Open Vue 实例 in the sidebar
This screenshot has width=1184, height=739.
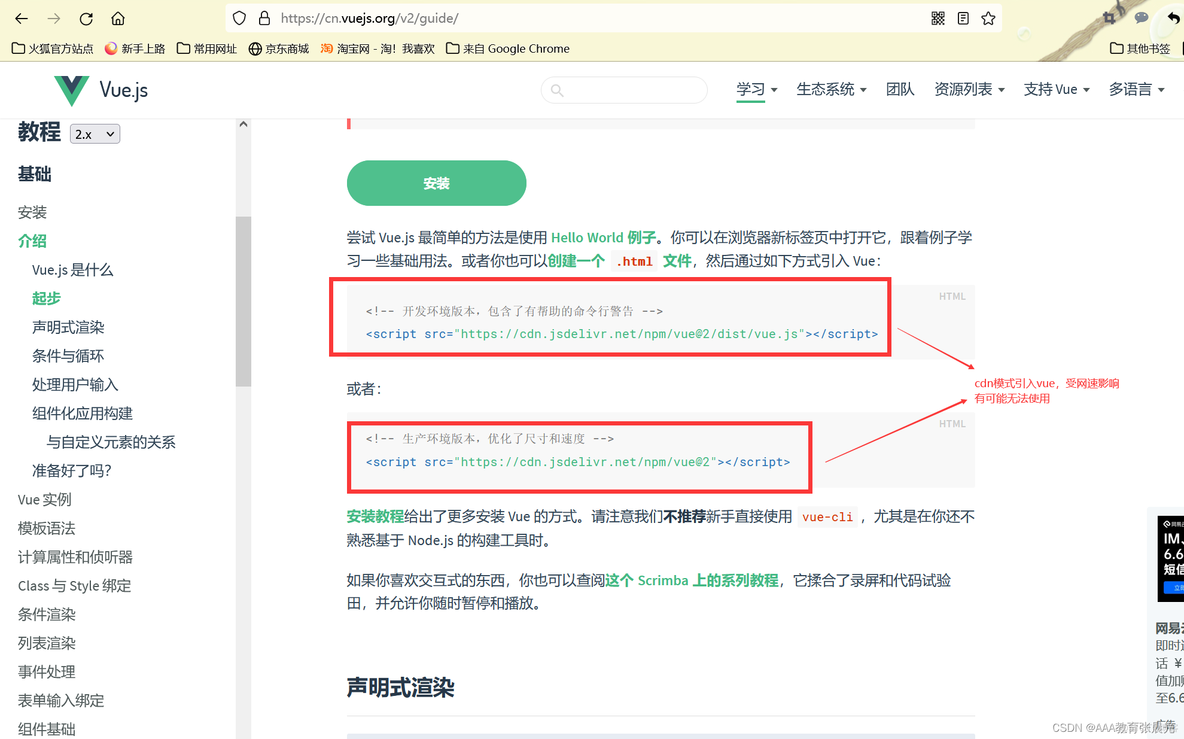(x=45, y=499)
